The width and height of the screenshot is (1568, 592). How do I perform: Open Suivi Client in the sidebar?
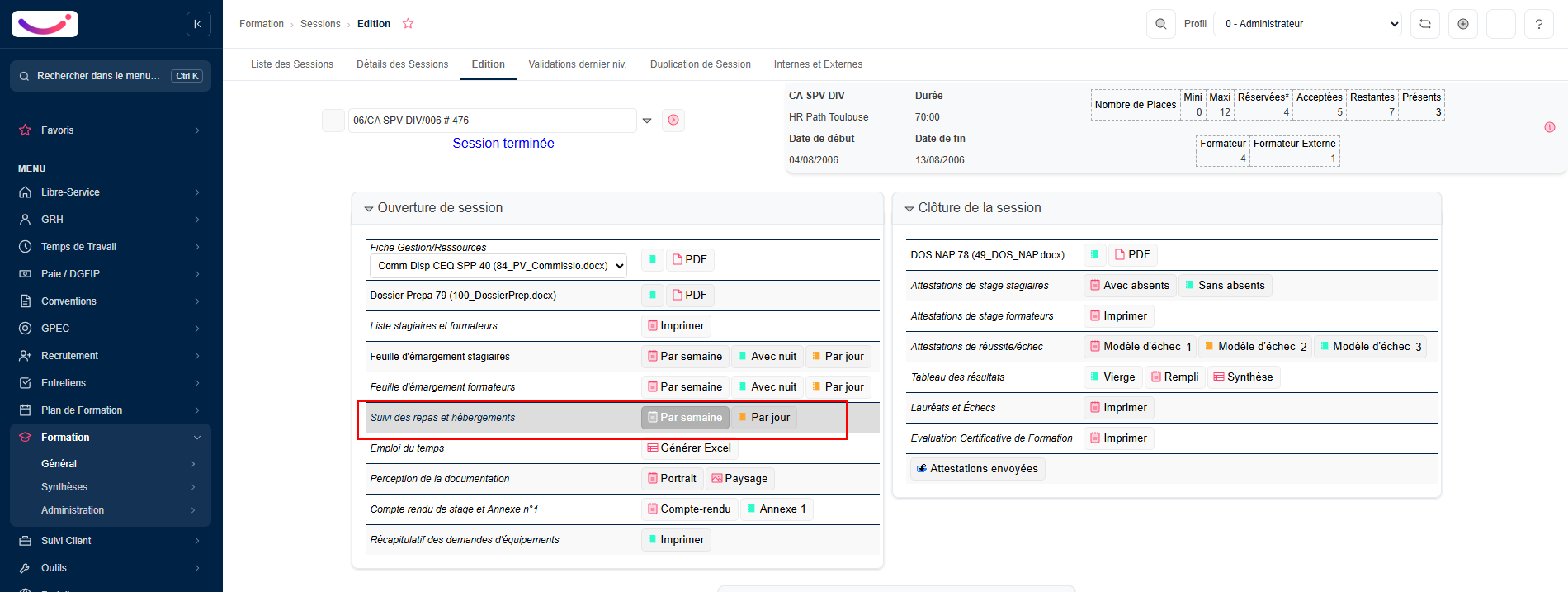(x=111, y=541)
